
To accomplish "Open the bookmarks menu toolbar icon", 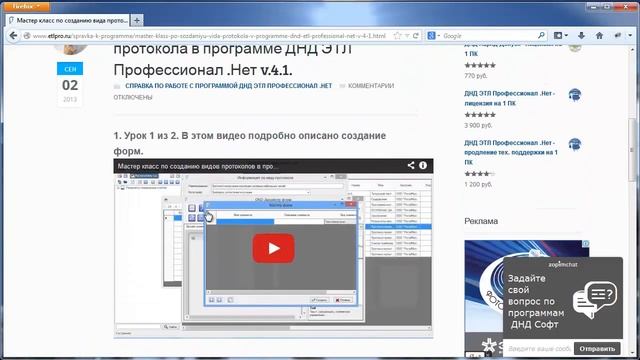I will (x=560, y=36).
